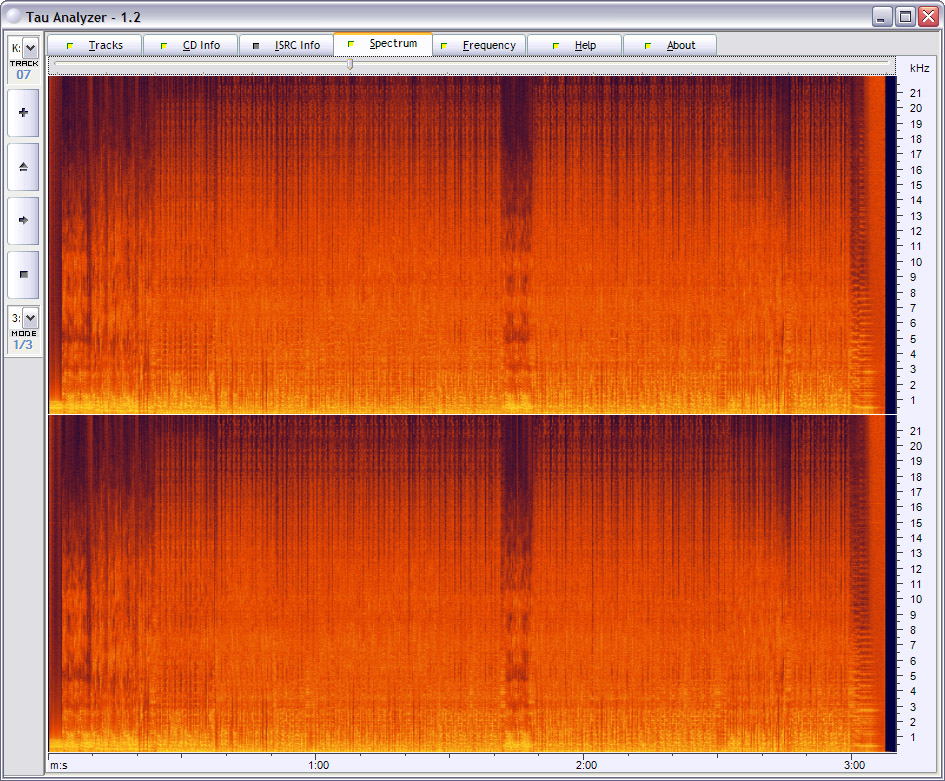The height and width of the screenshot is (781, 945).
Task: Open the Help tab
Action: [574, 45]
